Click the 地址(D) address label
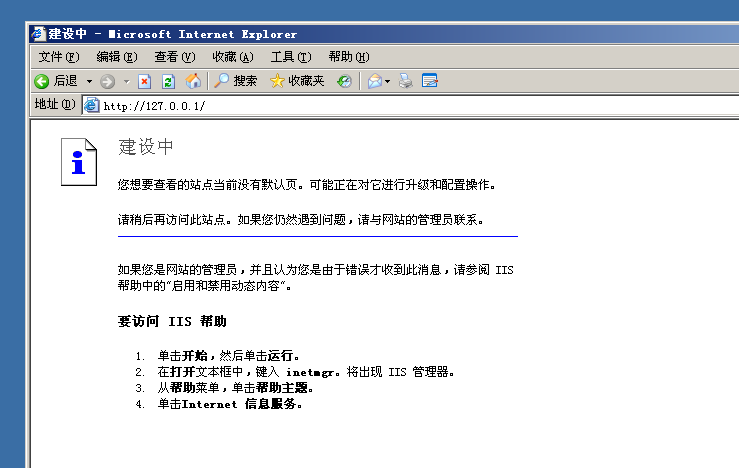The width and height of the screenshot is (739, 468). pyautogui.click(x=55, y=104)
